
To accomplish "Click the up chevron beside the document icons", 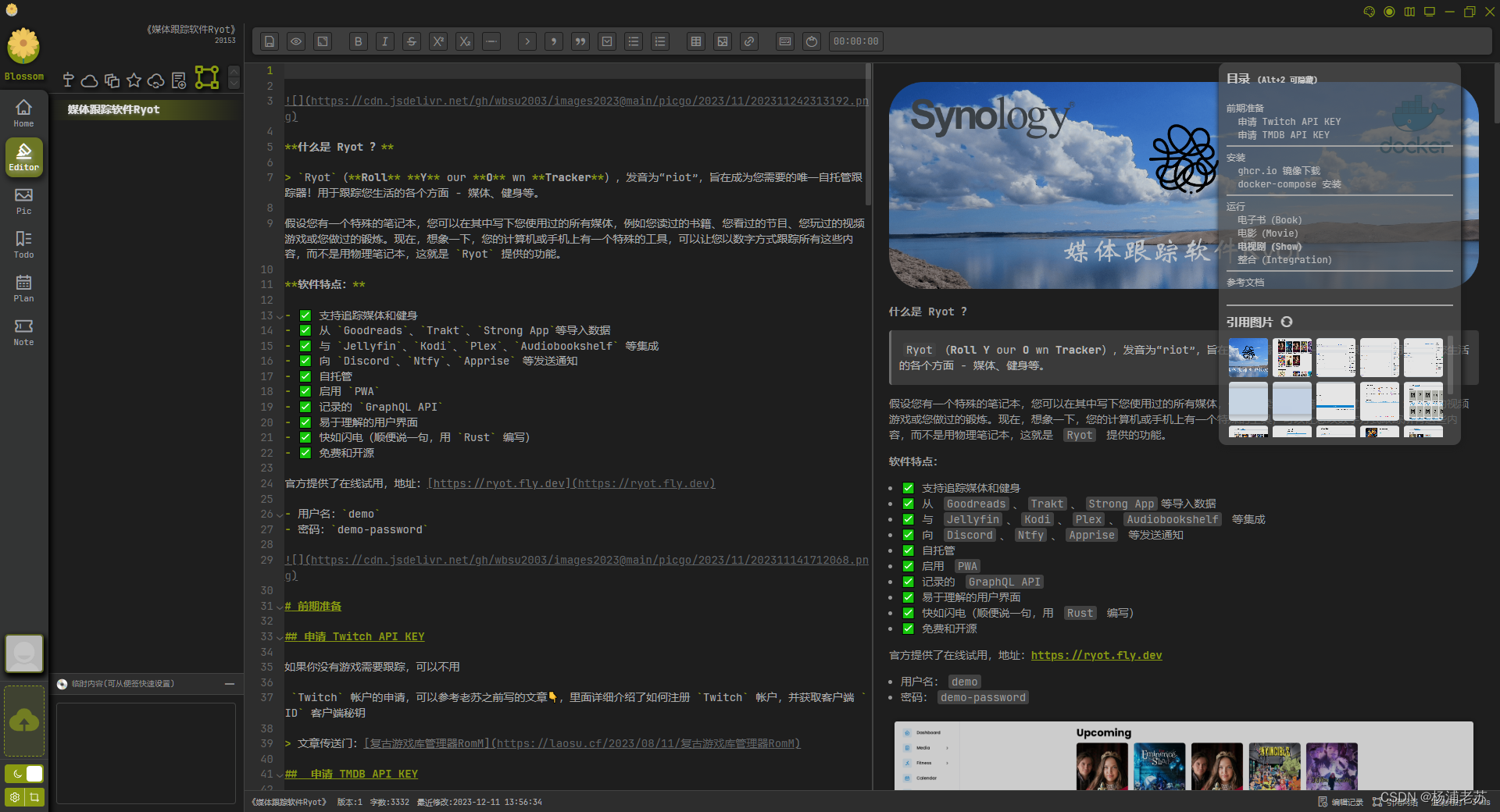I will pyautogui.click(x=234, y=71).
